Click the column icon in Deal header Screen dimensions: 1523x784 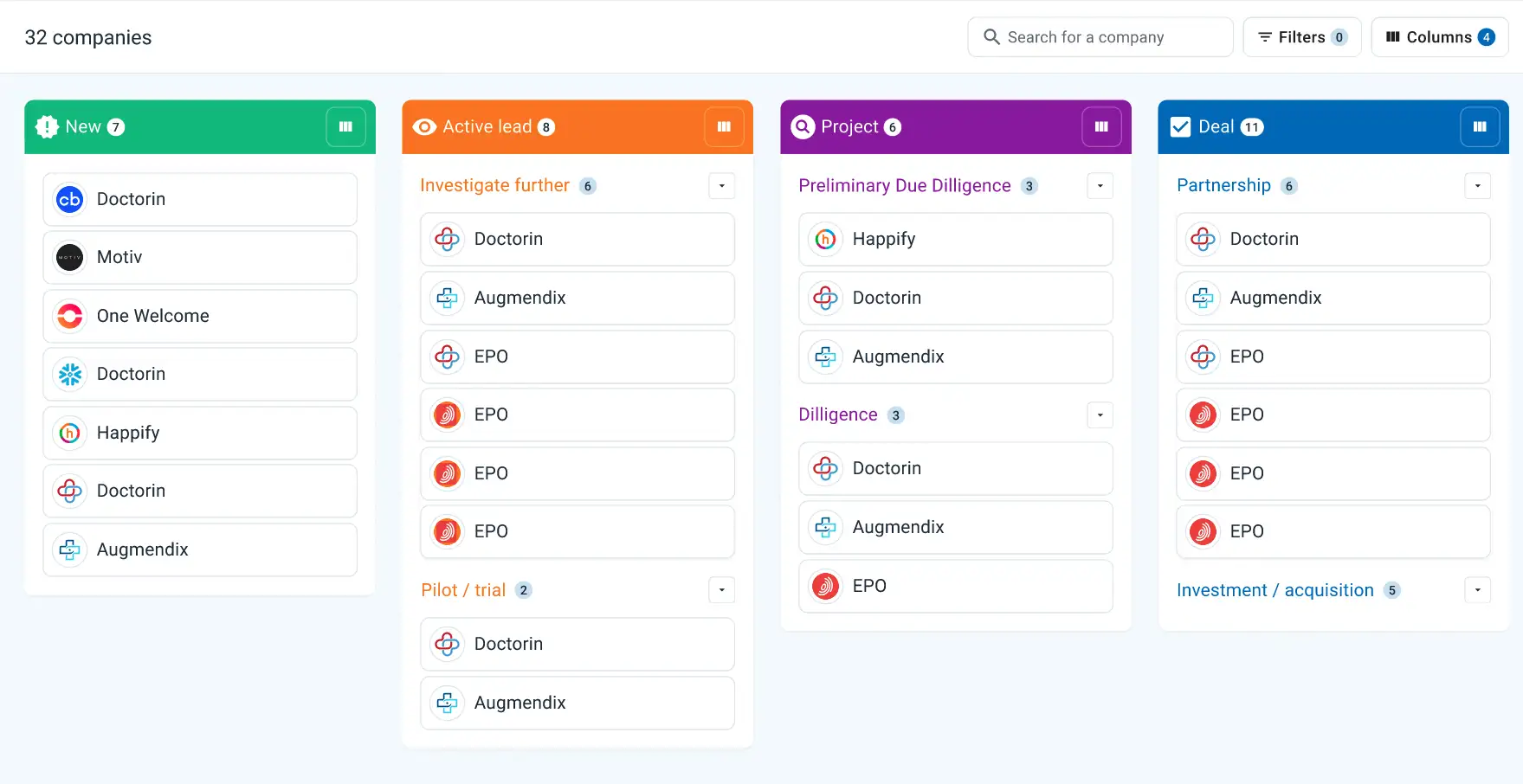1480,127
